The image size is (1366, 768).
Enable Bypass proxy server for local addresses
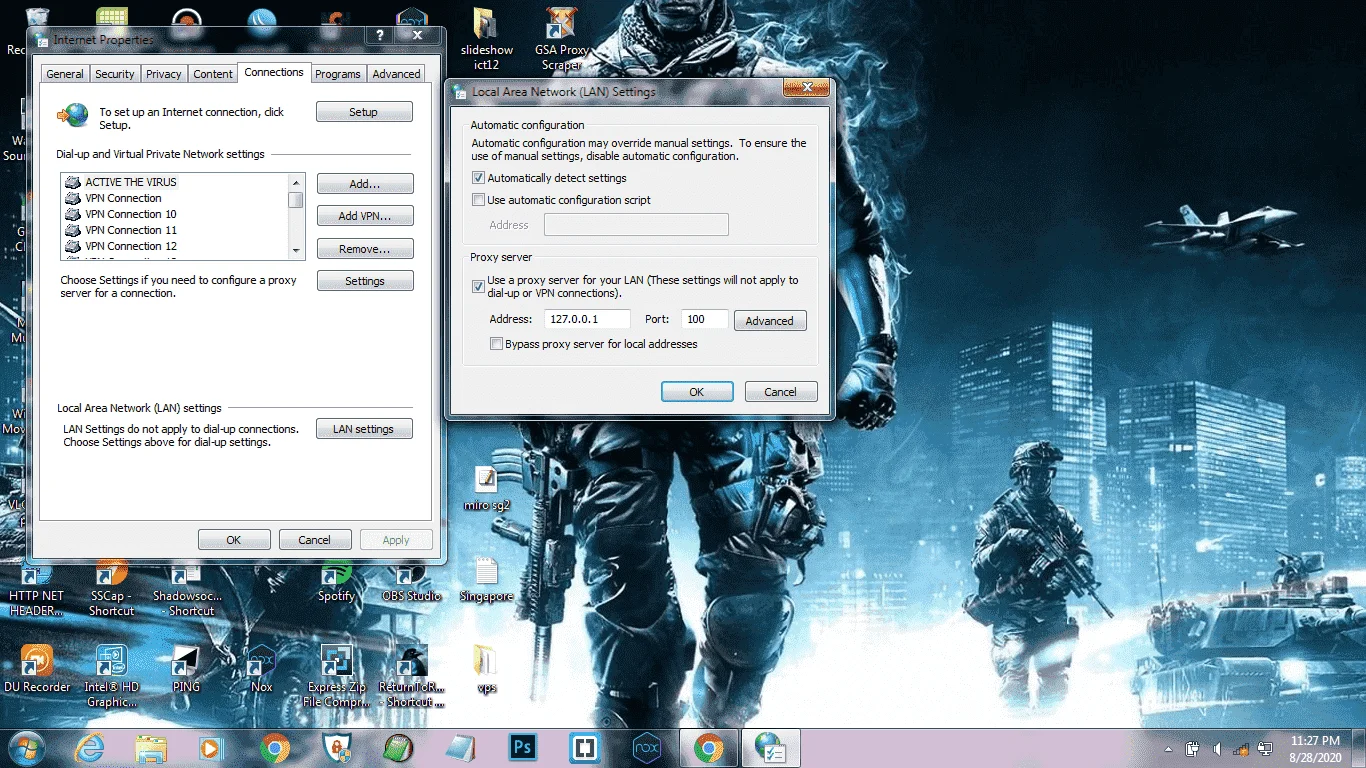(496, 344)
